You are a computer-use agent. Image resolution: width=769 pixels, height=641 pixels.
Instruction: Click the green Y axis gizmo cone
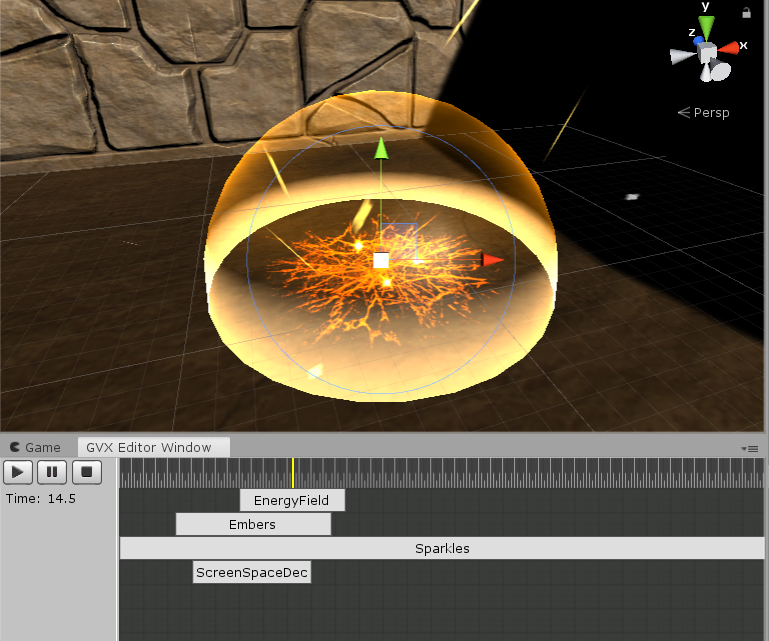(x=706, y=26)
